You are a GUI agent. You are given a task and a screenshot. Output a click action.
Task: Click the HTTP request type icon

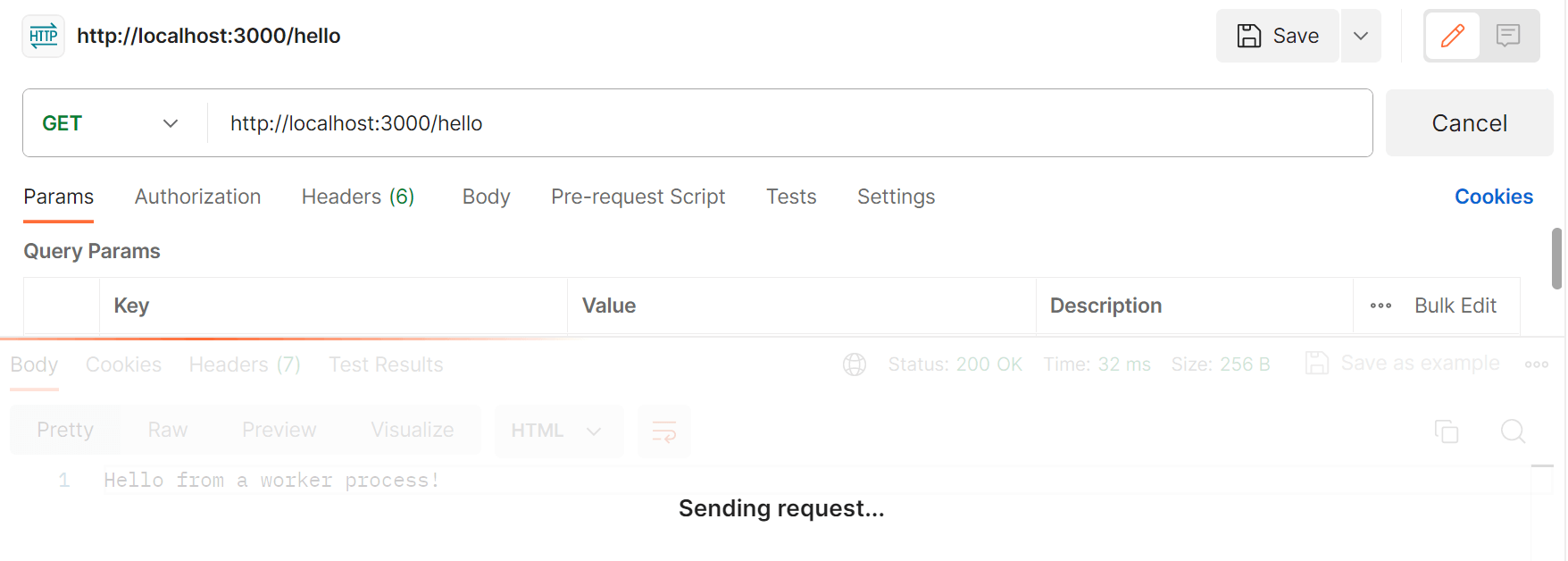point(43,36)
